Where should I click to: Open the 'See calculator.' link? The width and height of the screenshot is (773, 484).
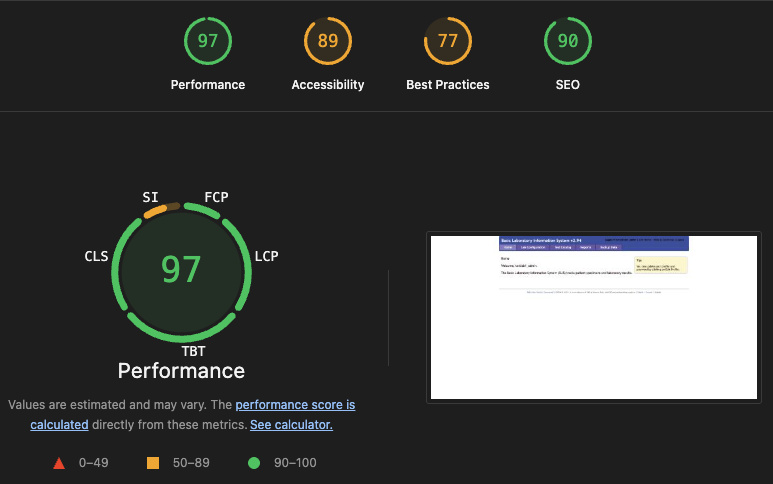click(x=291, y=425)
